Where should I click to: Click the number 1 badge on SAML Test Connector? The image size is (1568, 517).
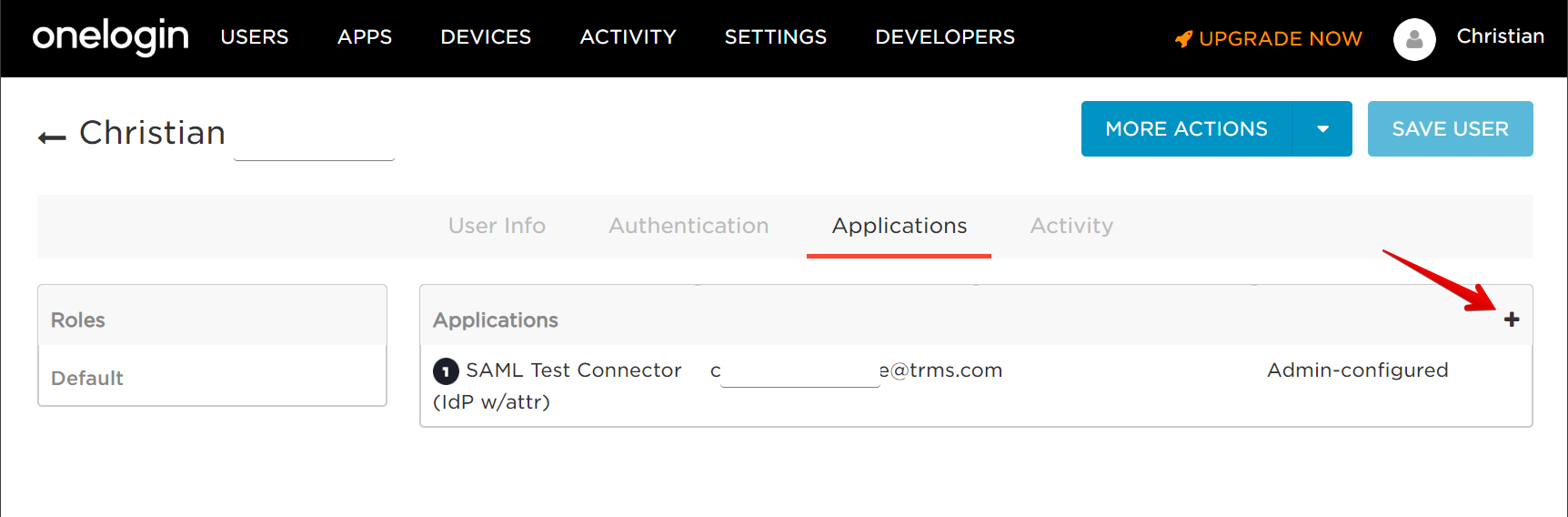point(446,371)
